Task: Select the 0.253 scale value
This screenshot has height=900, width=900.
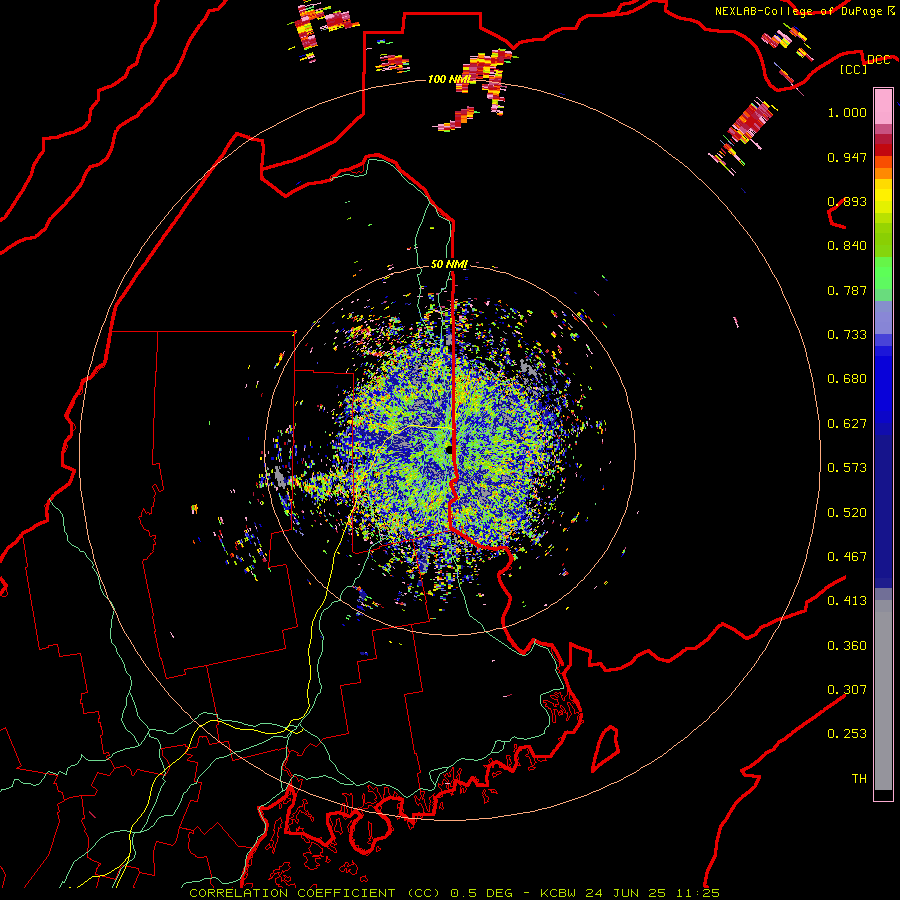Action: (x=847, y=734)
